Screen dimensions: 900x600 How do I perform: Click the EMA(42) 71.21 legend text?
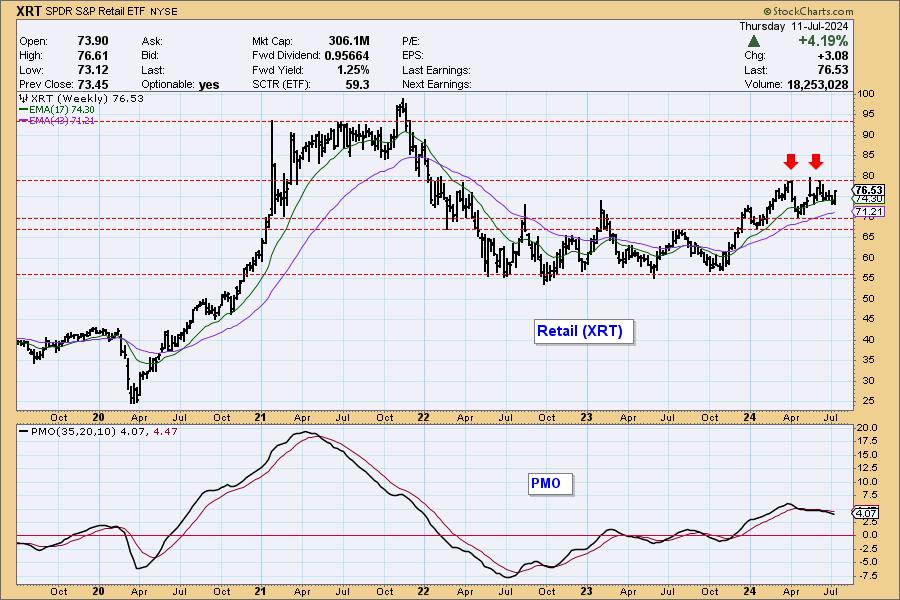61,121
